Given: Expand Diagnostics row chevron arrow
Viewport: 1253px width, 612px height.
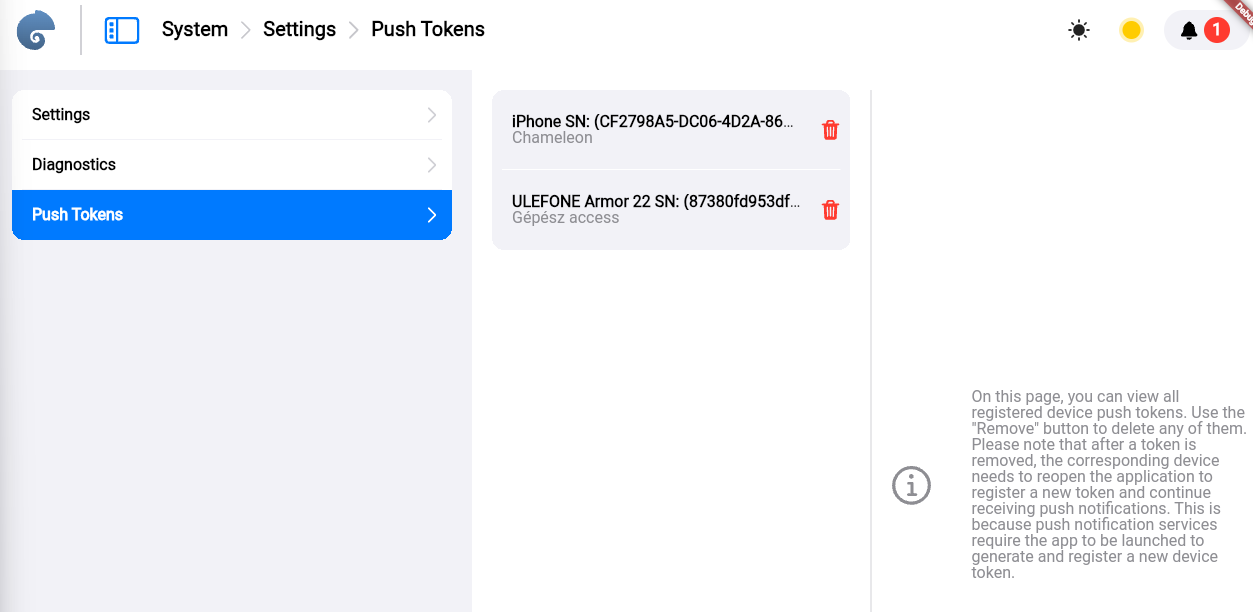Looking at the screenshot, I should click(x=432, y=165).
